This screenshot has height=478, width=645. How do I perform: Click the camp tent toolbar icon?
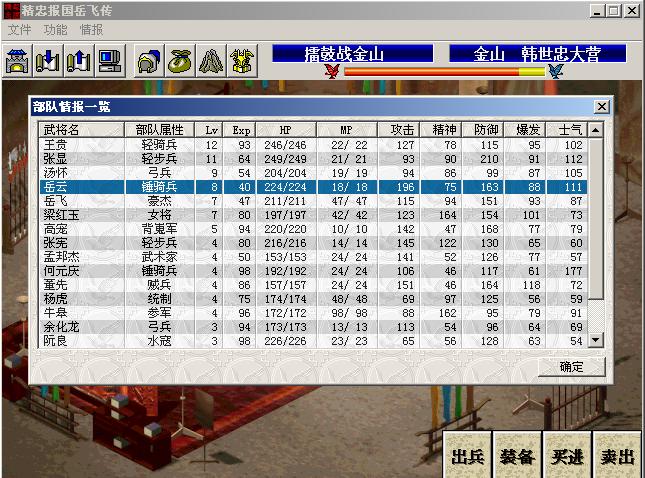point(211,61)
